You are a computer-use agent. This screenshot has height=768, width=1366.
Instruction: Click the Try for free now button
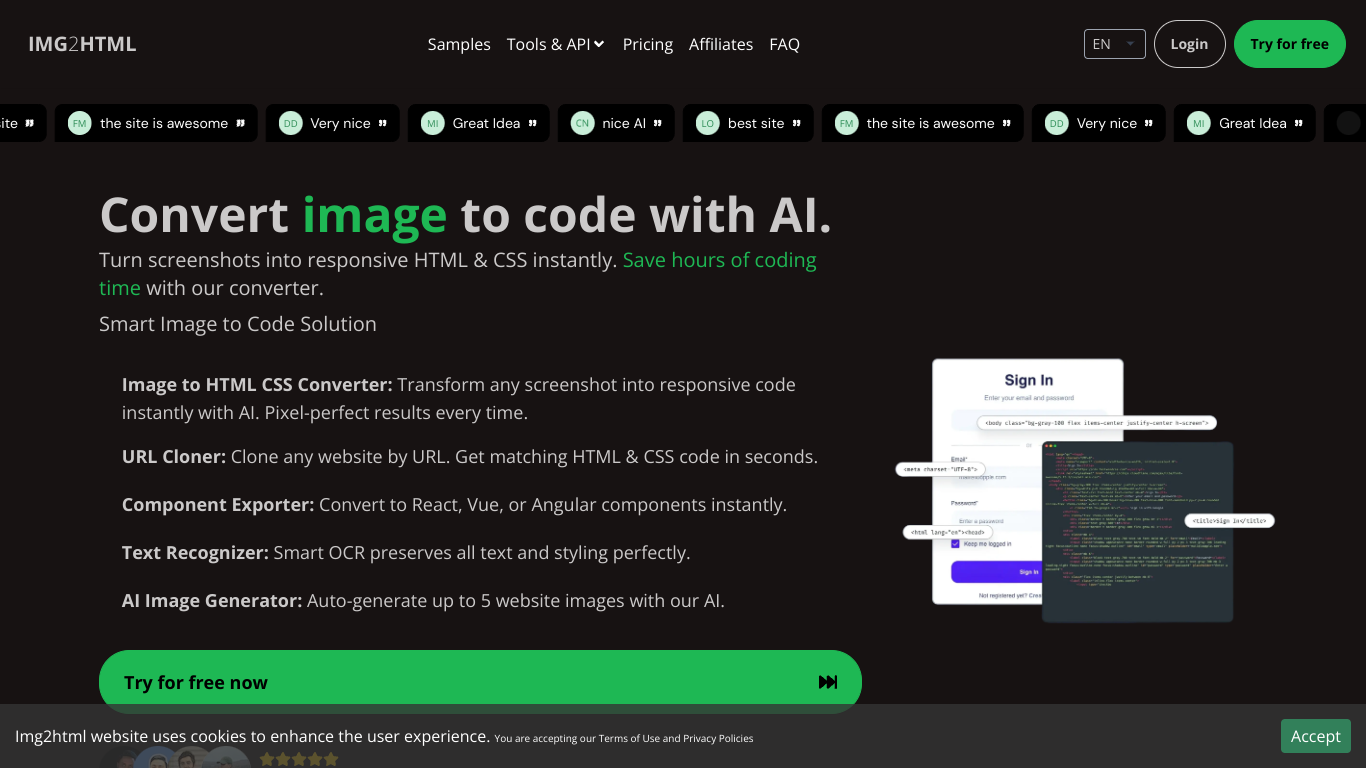(x=480, y=682)
